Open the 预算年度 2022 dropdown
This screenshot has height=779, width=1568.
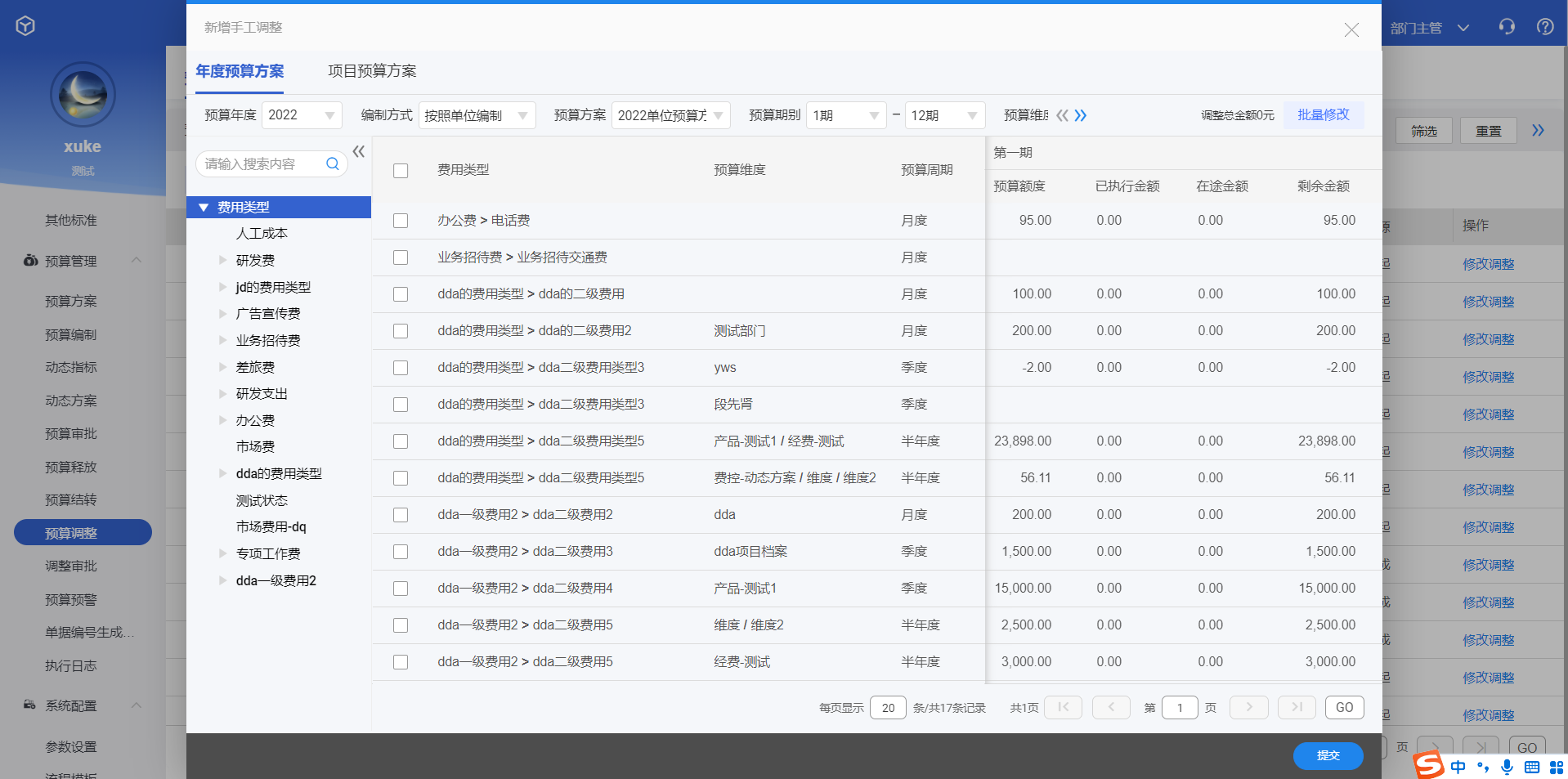pos(302,115)
